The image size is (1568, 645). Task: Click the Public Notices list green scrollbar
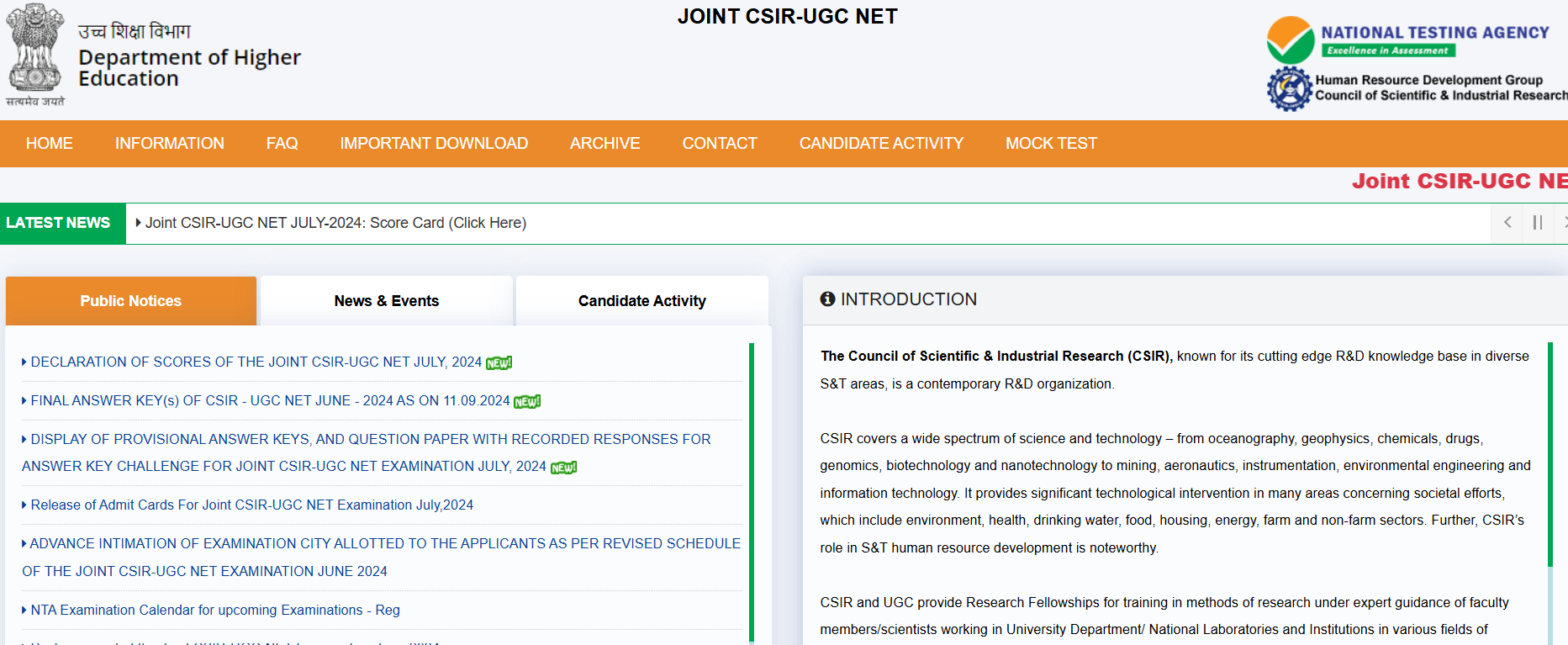(x=752, y=492)
